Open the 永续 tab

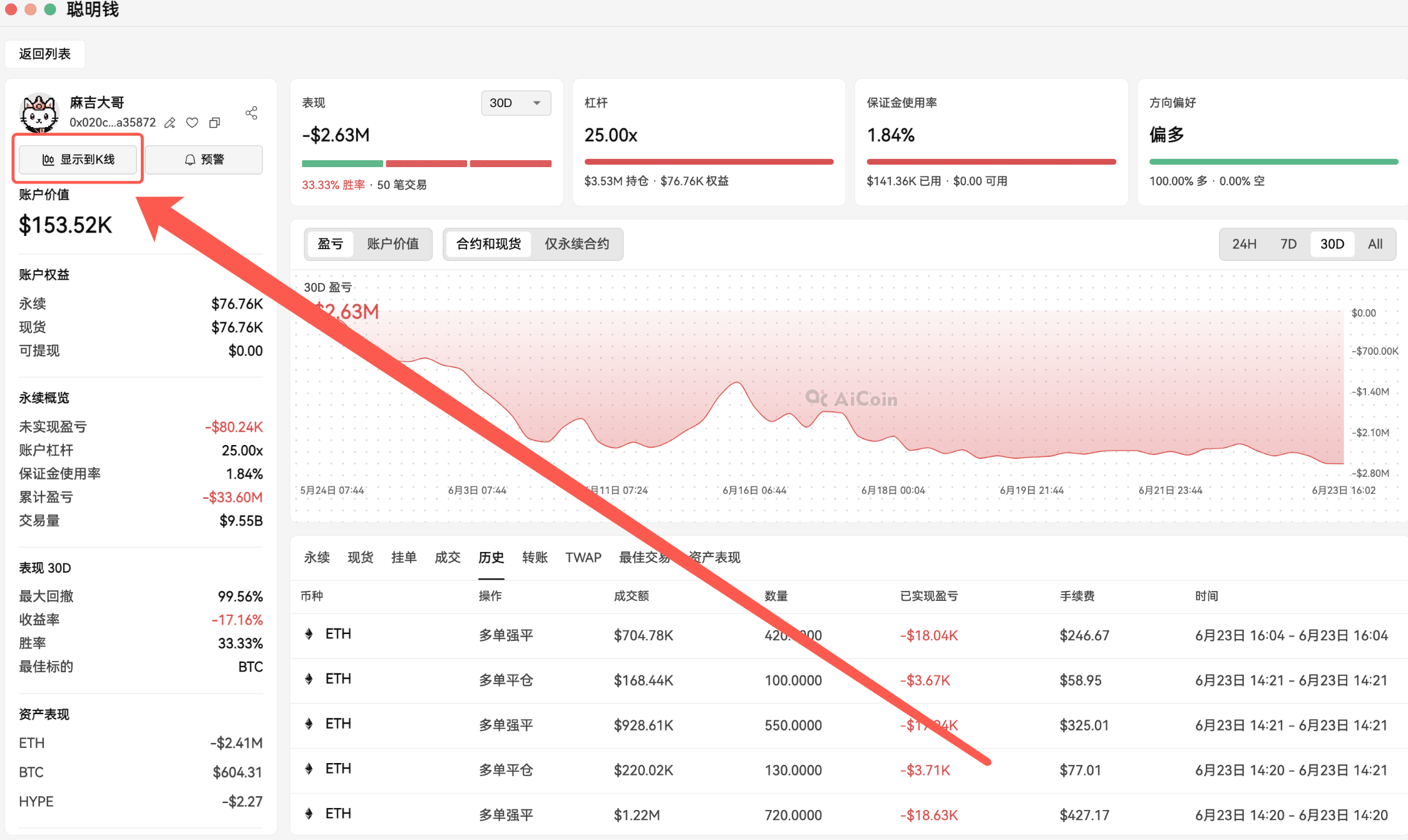(x=317, y=557)
